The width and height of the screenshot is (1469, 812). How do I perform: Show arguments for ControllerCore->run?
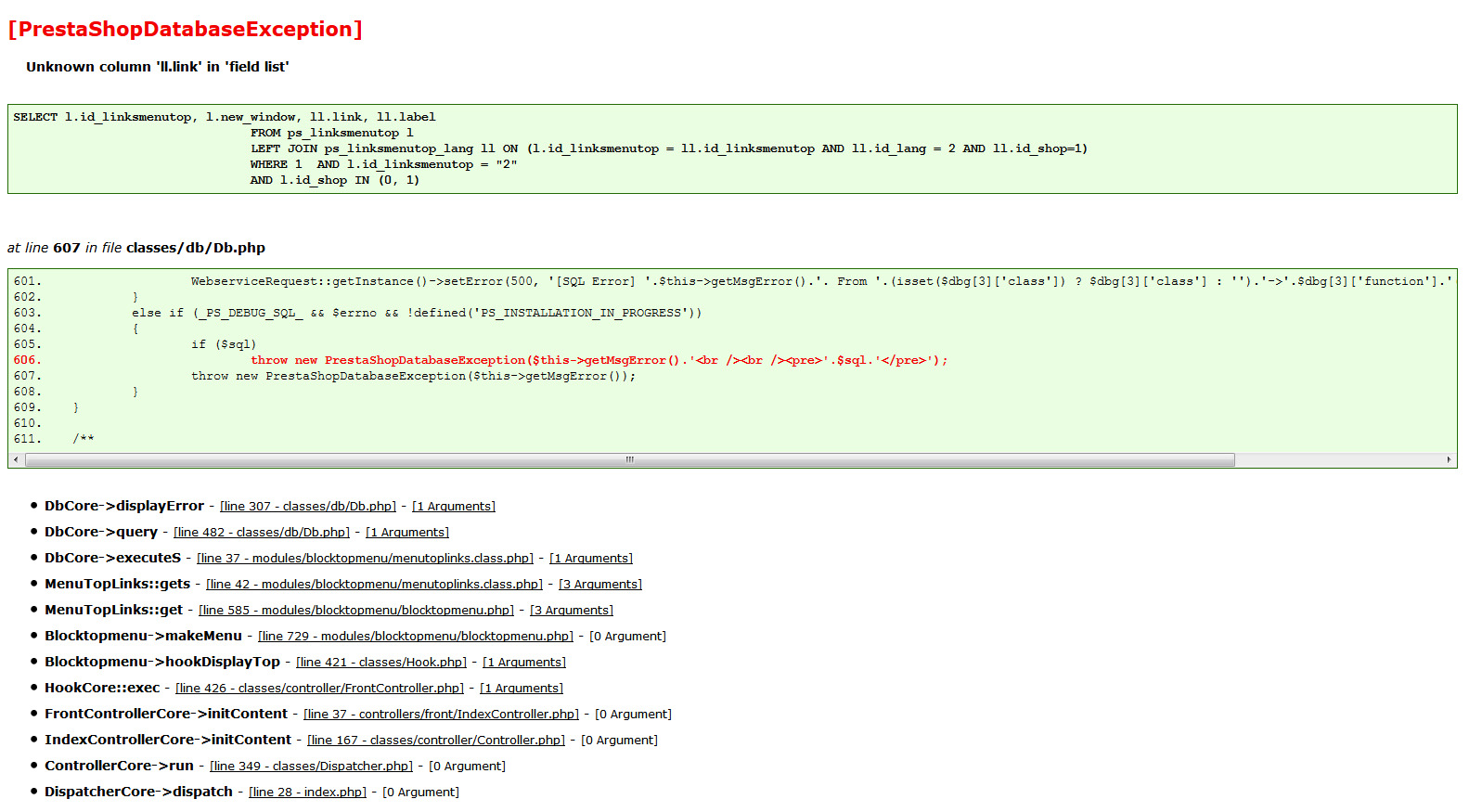click(x=468, y=767)
